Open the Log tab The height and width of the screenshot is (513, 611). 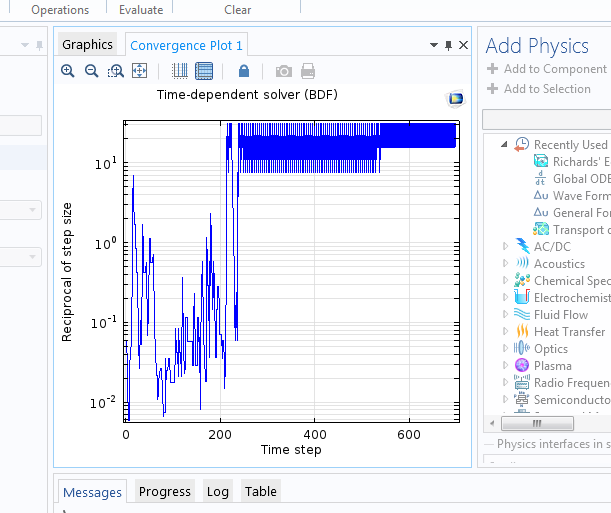click(218, 492)
